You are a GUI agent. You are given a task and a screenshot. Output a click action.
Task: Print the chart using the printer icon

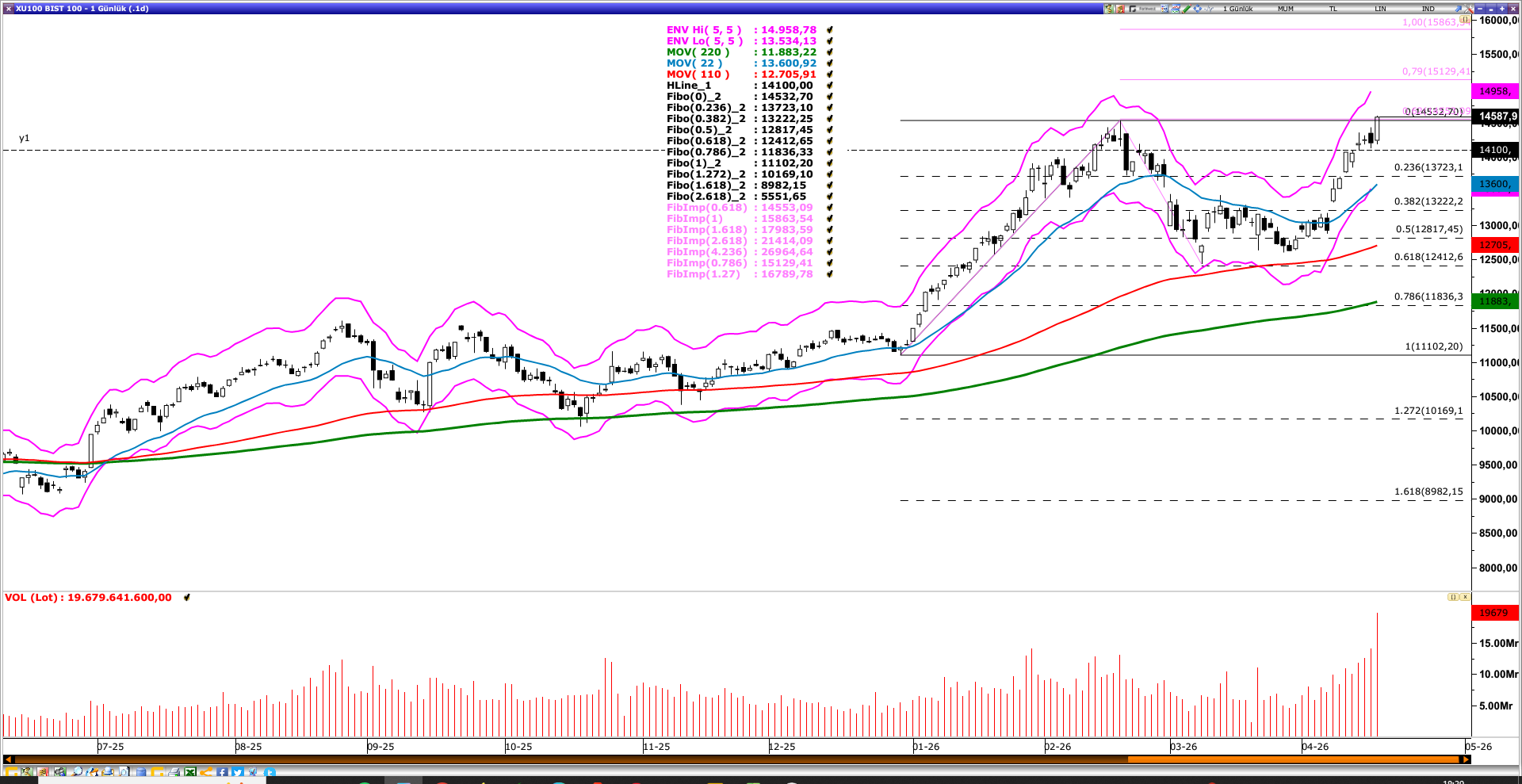pyautogui.click(x=174, y=772)
